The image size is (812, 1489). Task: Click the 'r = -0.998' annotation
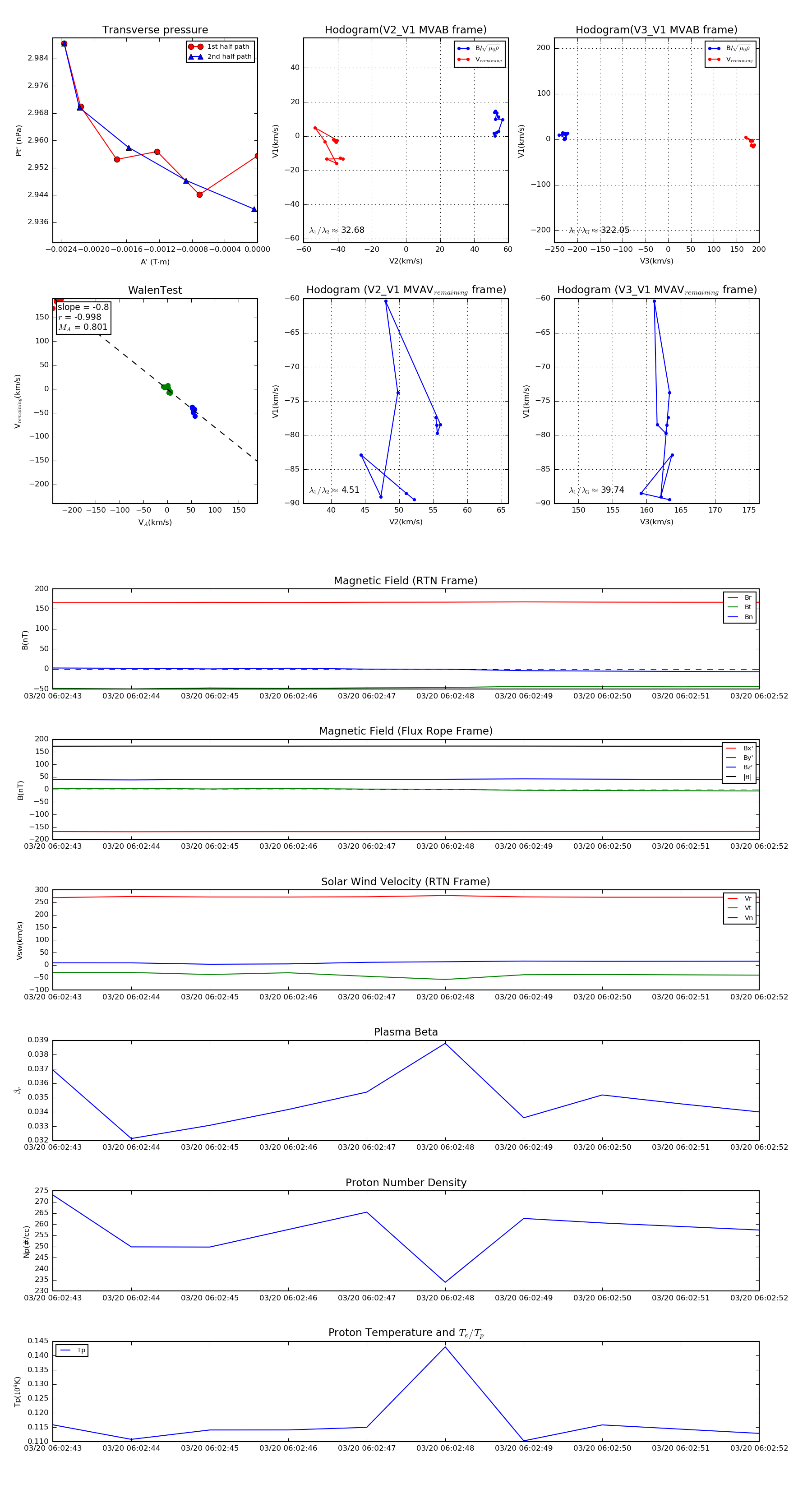tap(80, 317)
